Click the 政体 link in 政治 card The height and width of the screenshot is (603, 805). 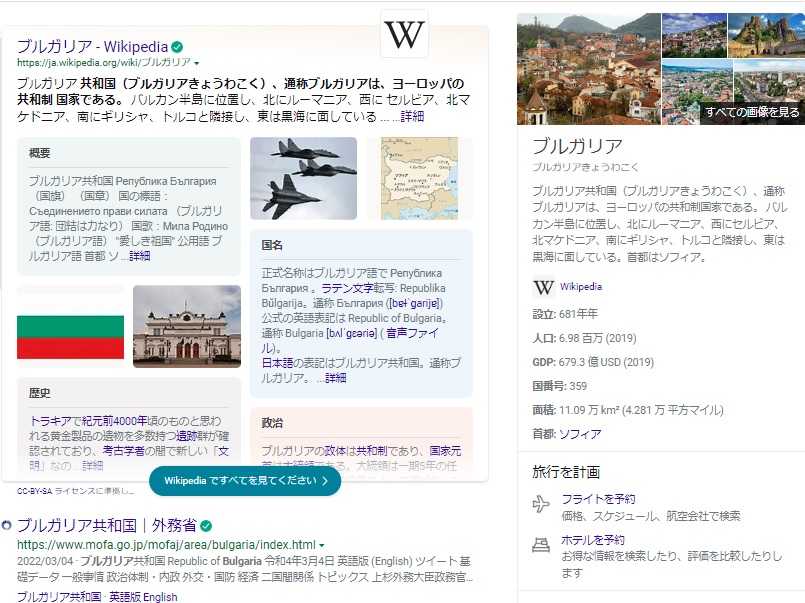335,451
